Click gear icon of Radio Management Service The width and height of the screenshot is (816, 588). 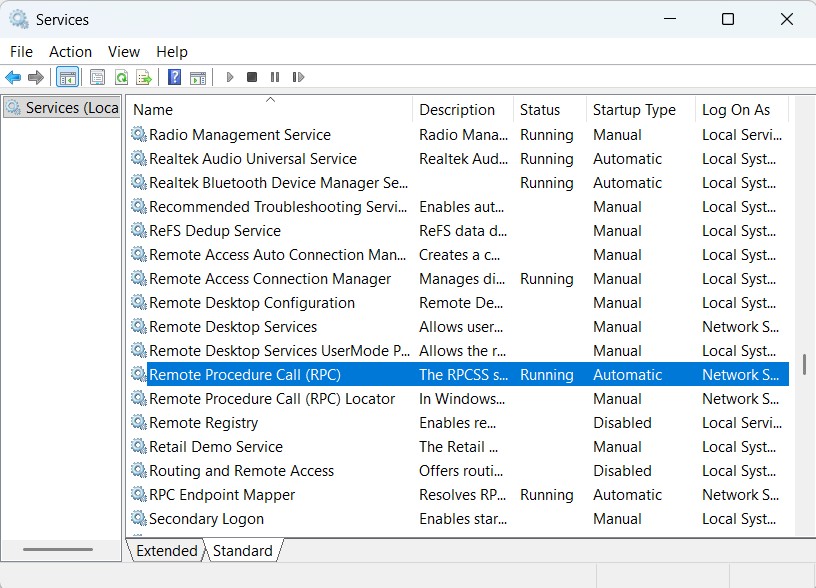point(138,134)
